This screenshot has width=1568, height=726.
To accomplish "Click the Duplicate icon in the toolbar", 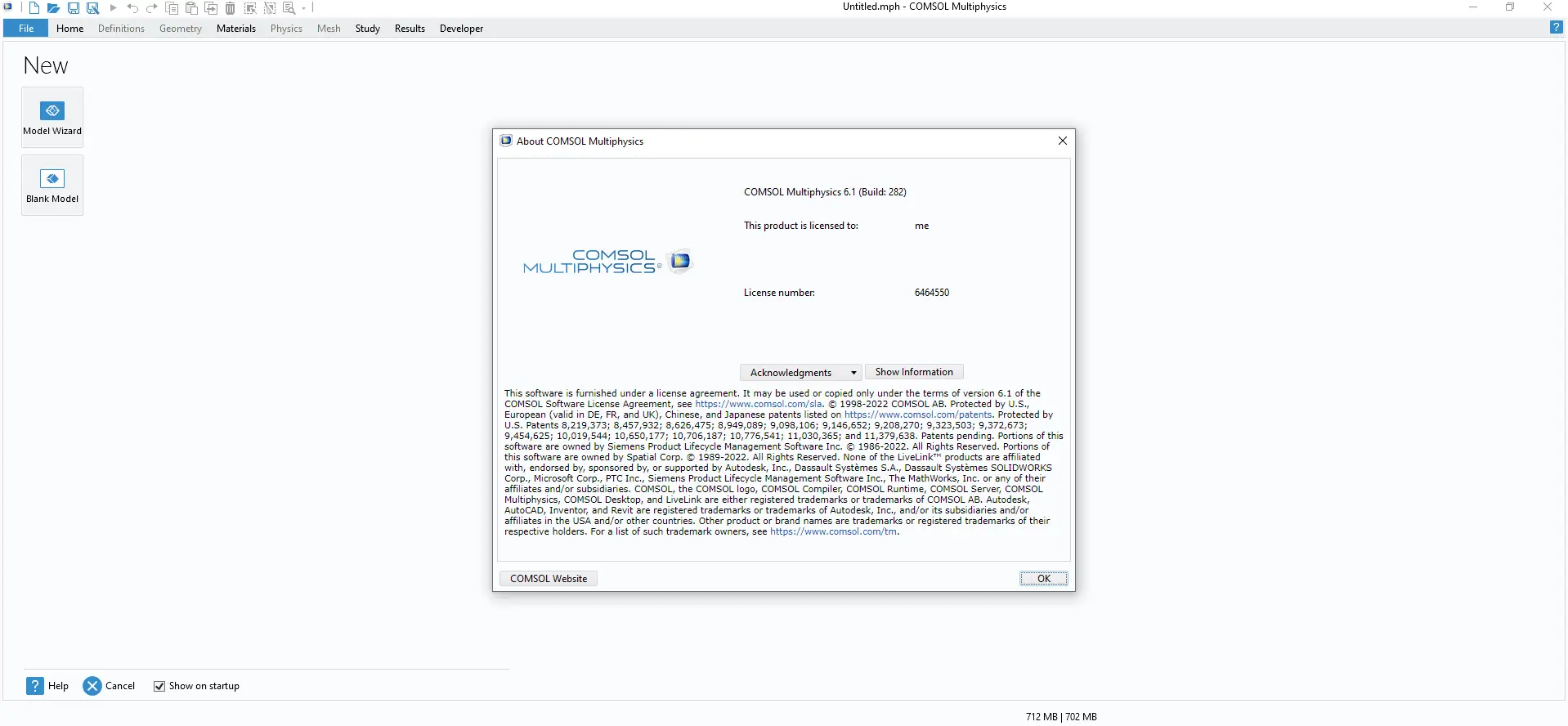I will click(x=211, y=8).
